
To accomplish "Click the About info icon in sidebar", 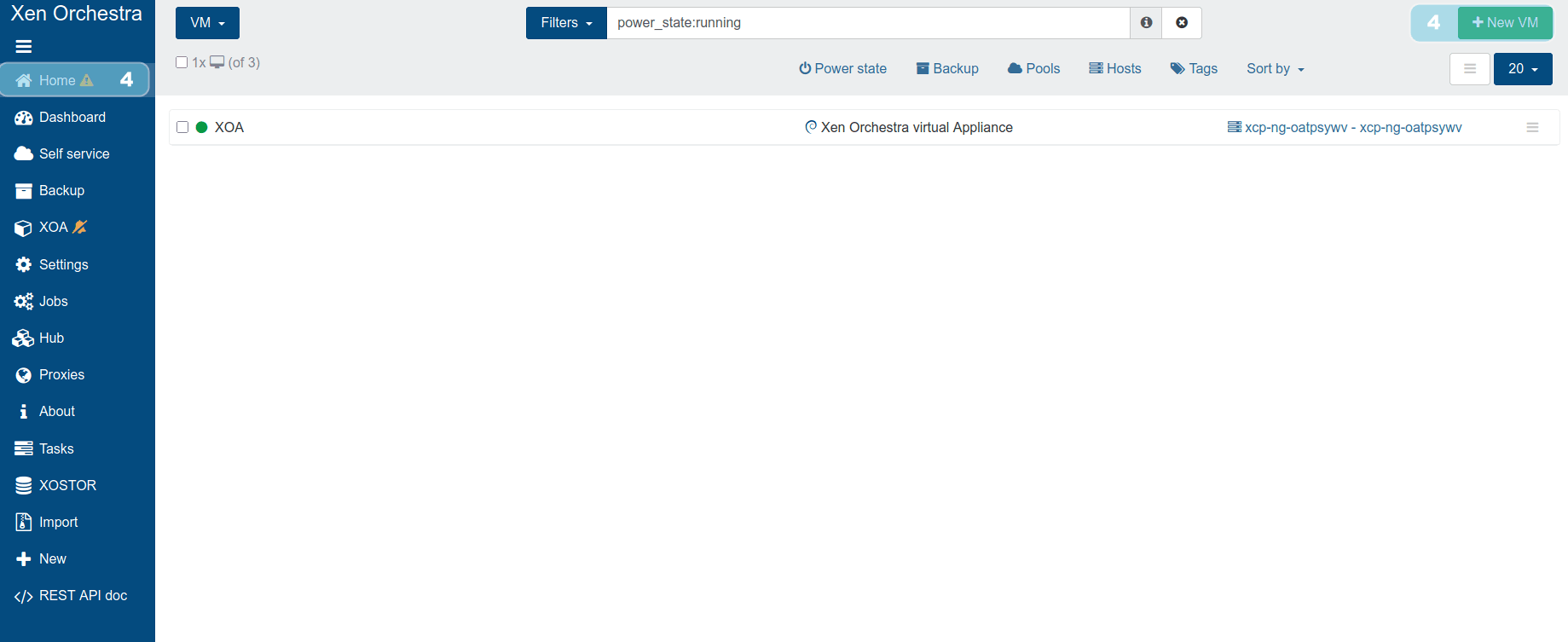I will 24,412.
